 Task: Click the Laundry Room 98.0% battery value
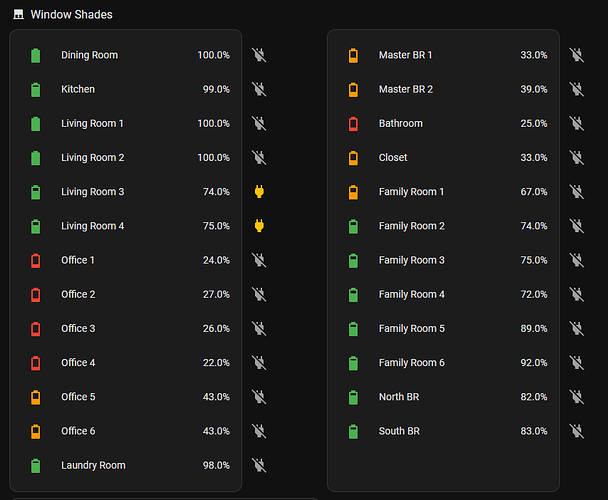(214, 465)
